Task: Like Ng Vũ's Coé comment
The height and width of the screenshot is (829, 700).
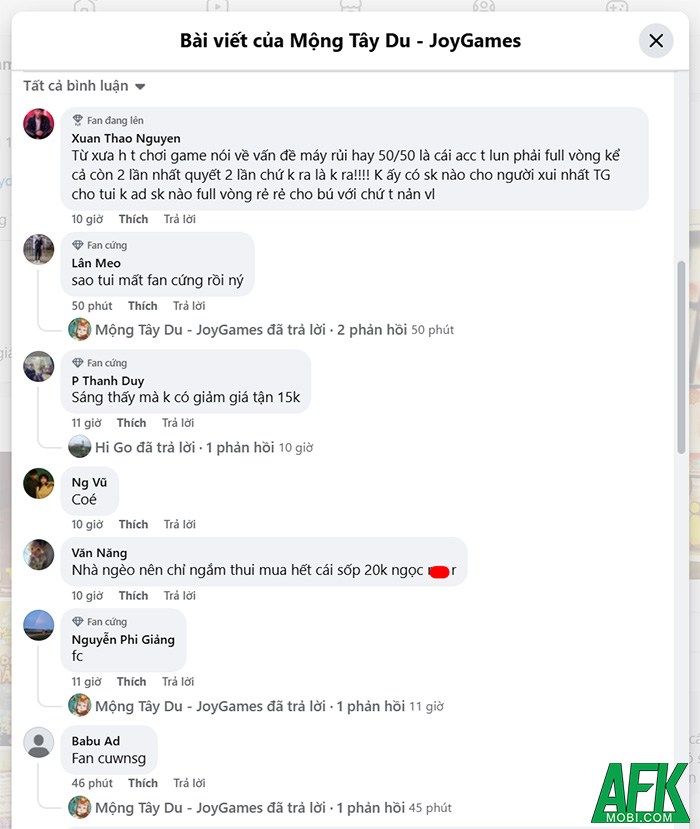Action: point(133,524)
